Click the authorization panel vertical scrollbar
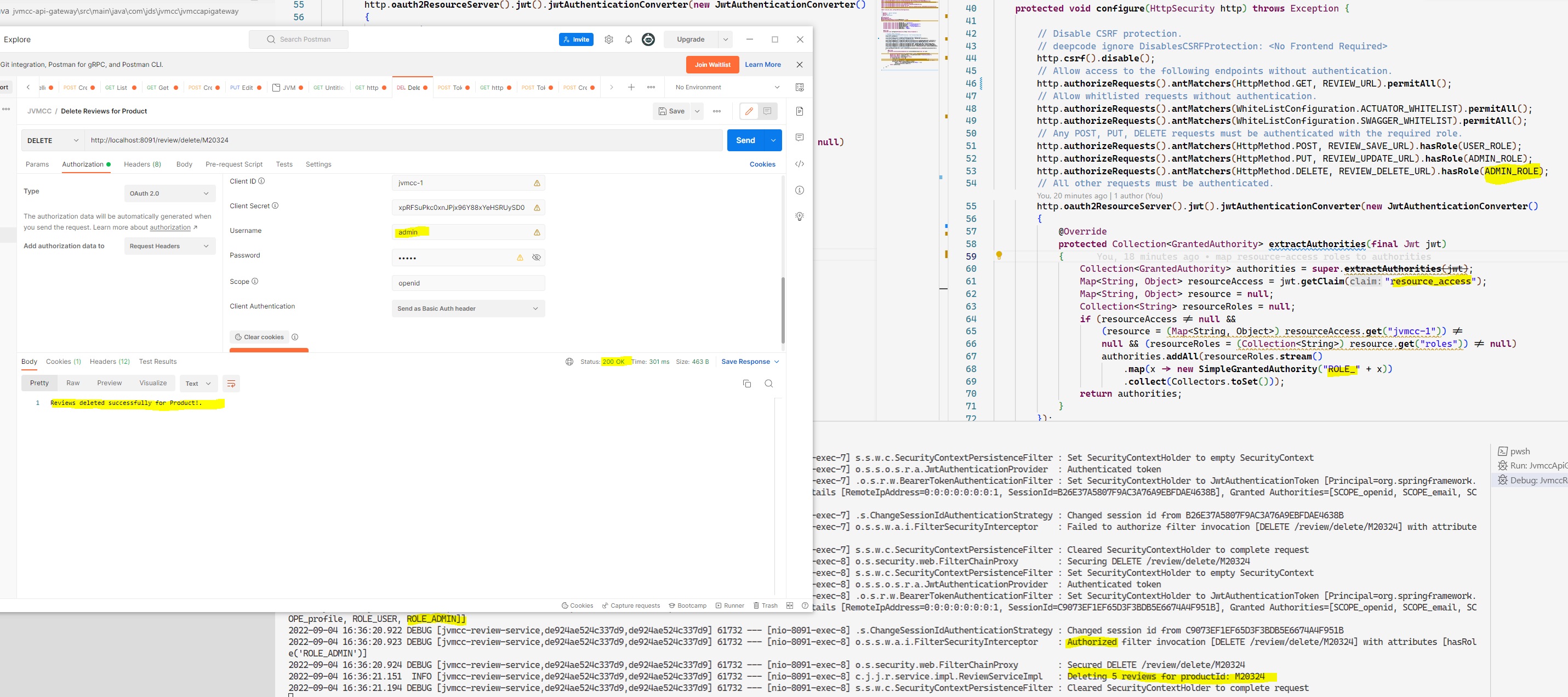1568x697 pixels. click(x=783, y=311)
